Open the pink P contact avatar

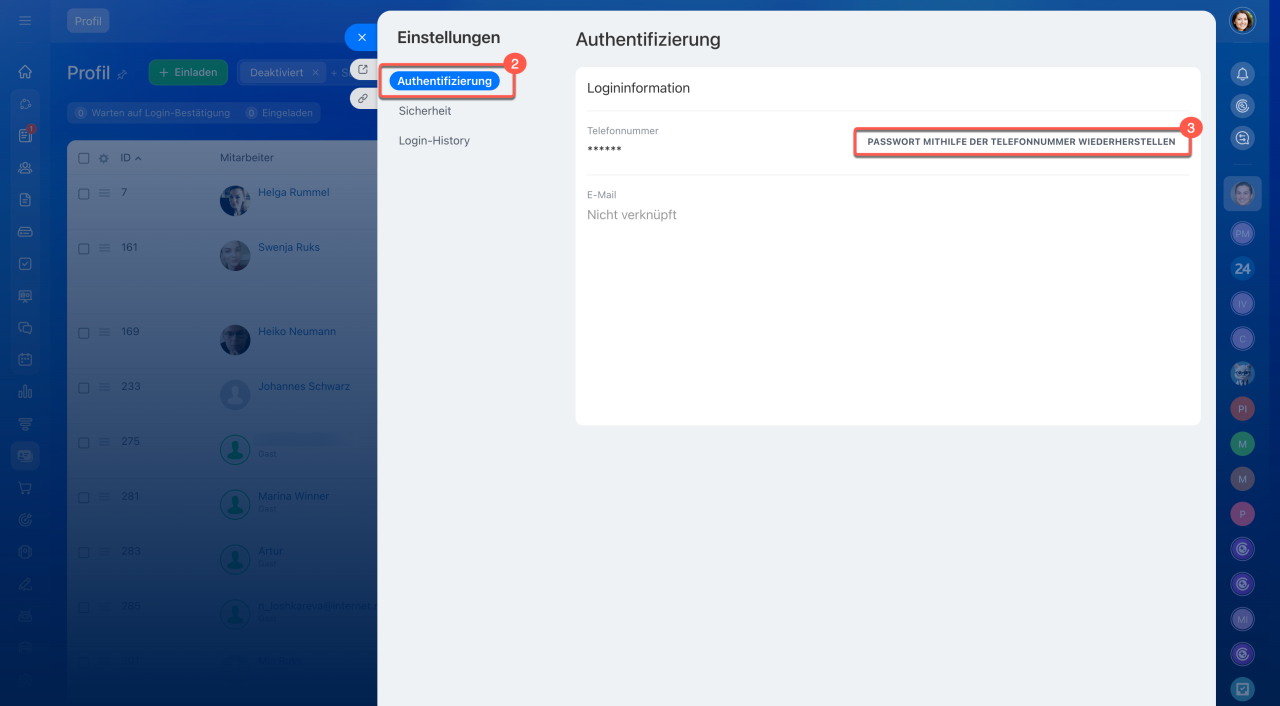1242,514
